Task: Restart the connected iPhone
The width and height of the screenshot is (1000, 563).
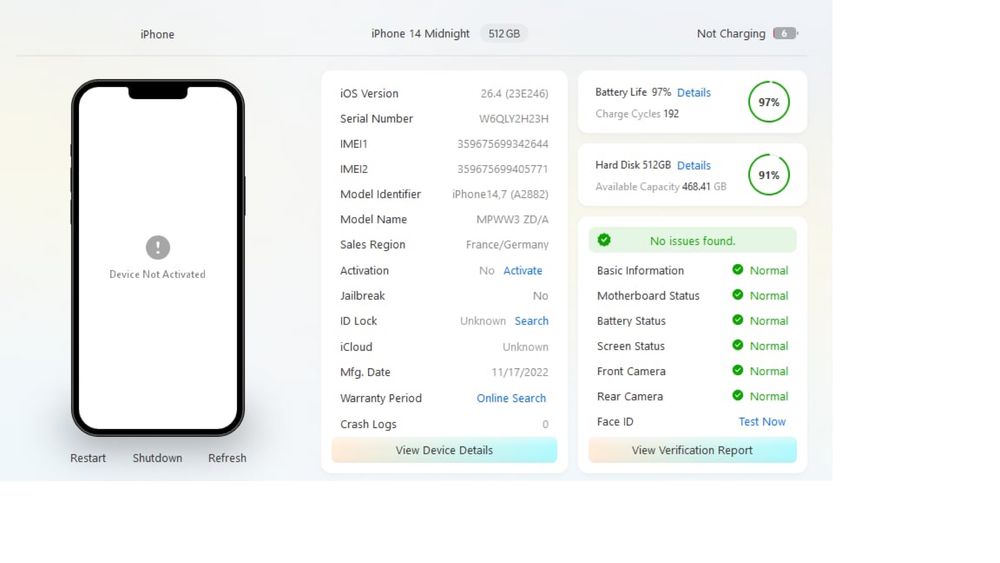Action: (x=88, y=458)
